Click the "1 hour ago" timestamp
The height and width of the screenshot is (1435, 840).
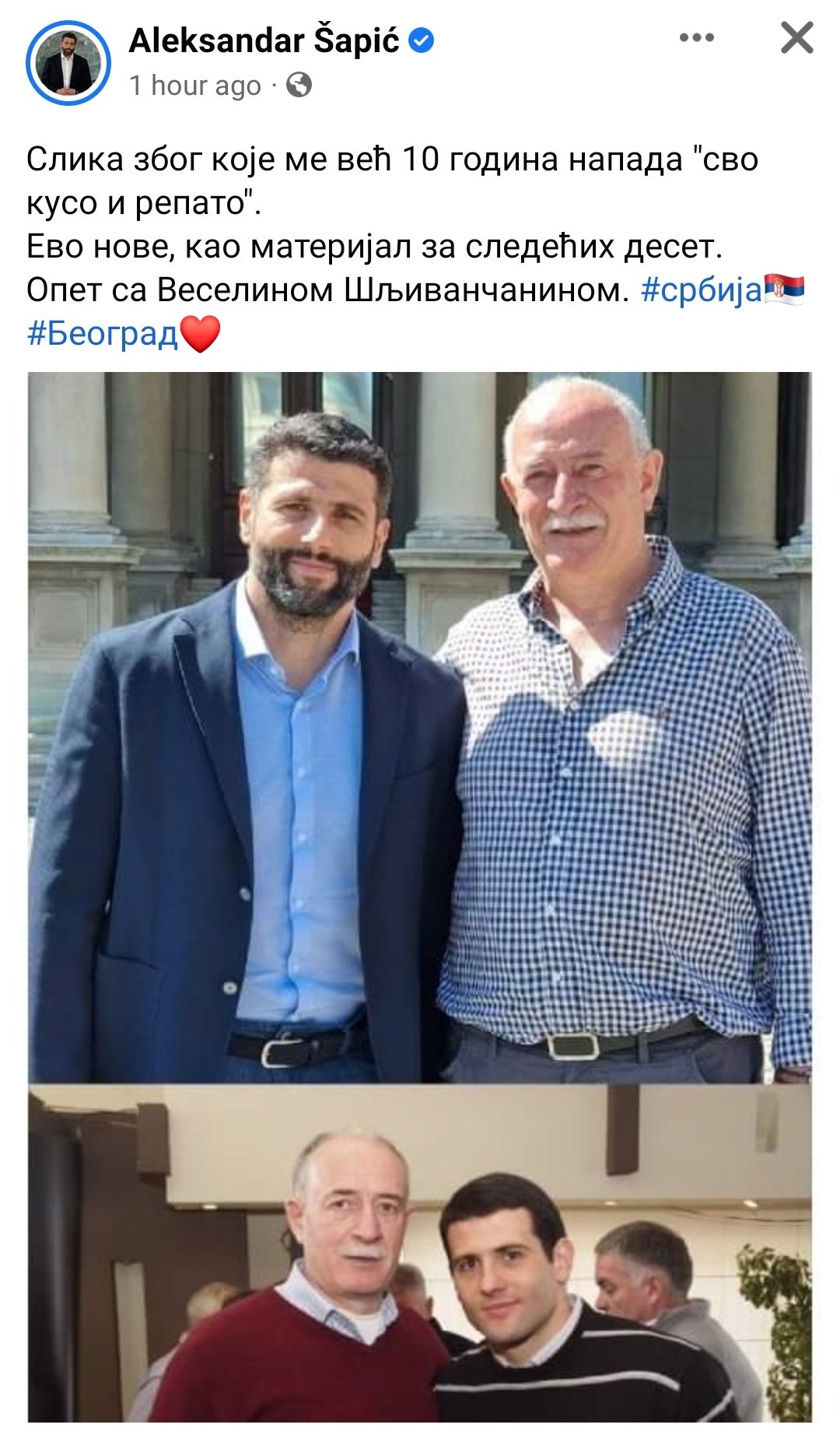[195, 86]
